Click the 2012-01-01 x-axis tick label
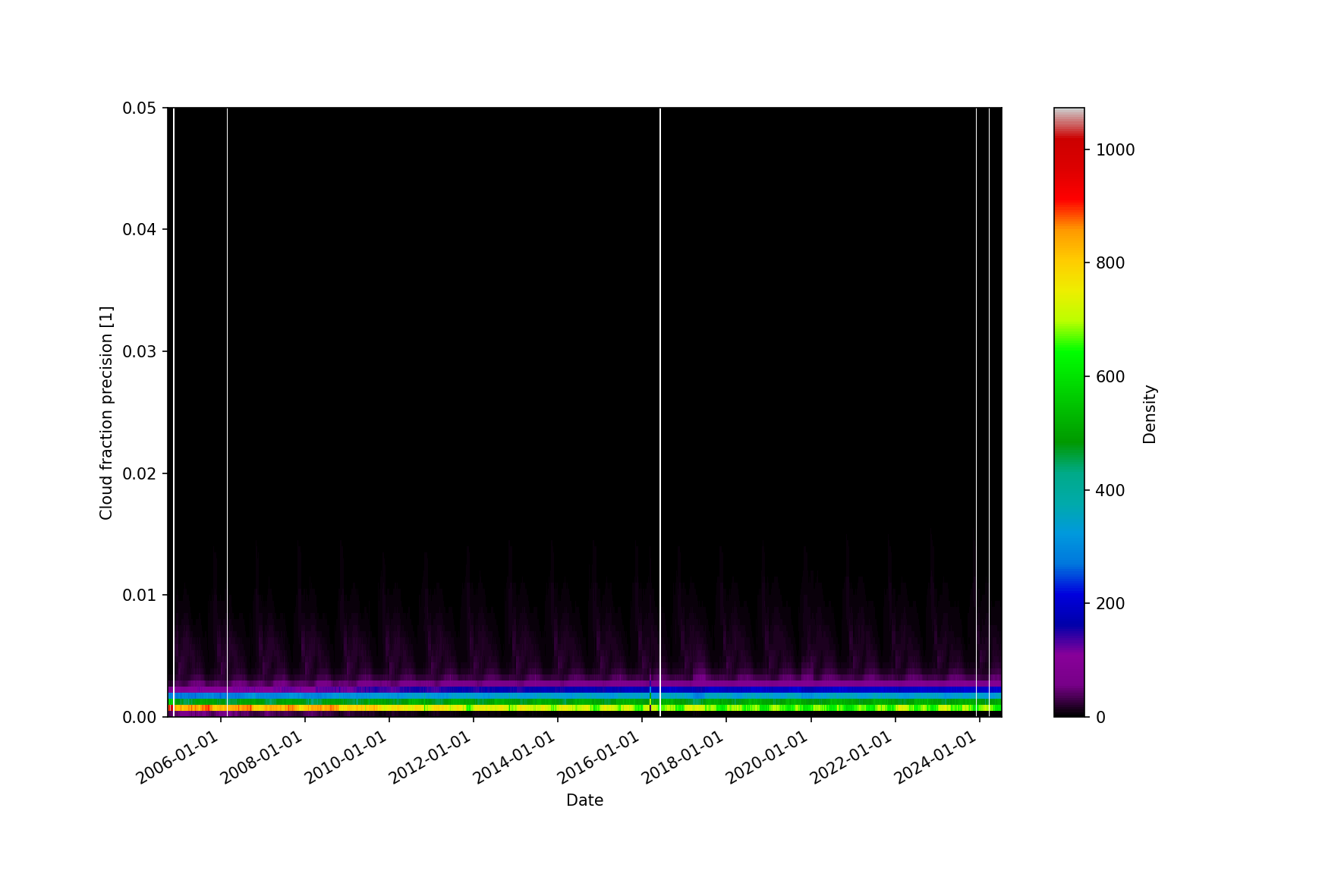1344x896 pixels. (430, 759)
